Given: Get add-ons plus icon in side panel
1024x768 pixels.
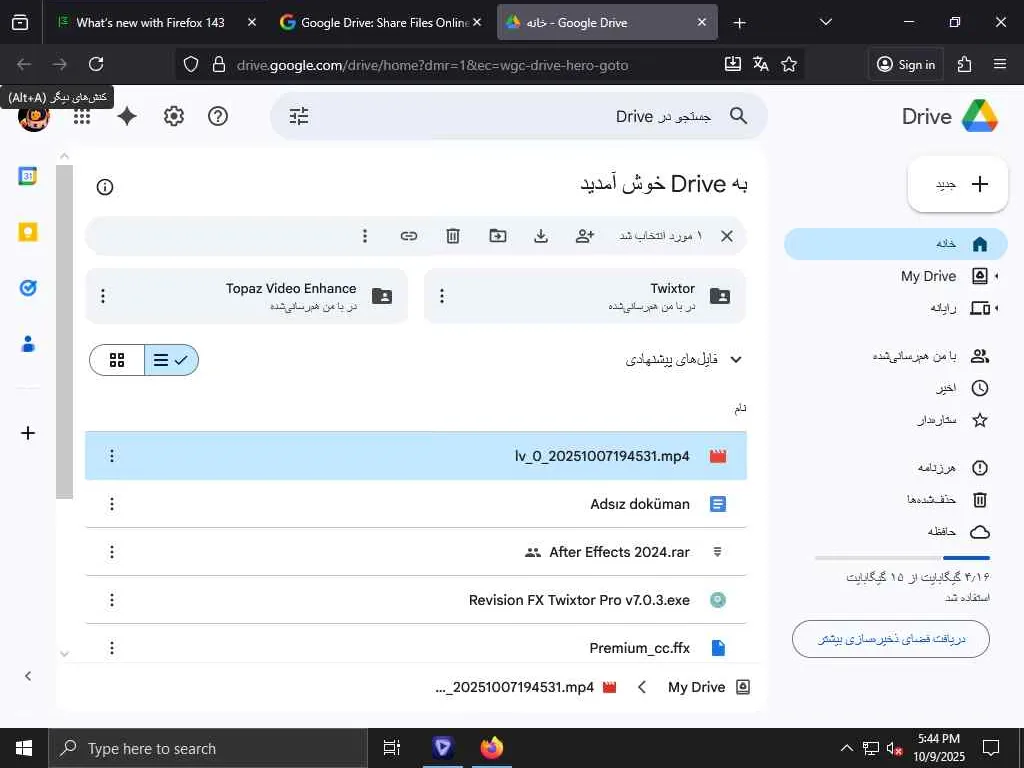Looking at the screenshot, I should (x=27, y=433).
